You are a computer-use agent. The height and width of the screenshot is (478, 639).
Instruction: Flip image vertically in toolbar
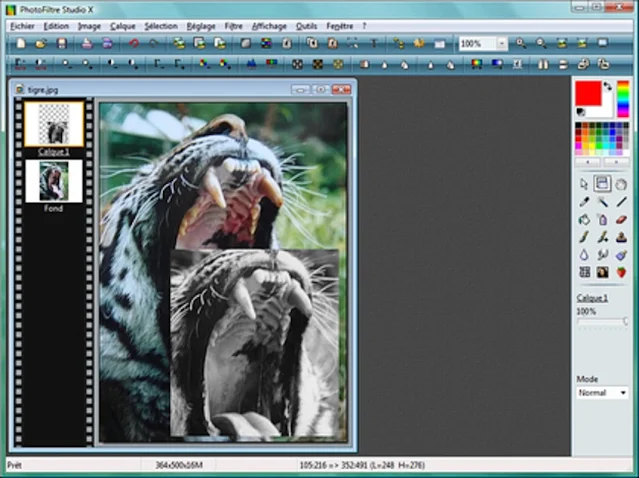click(x=563, y=64)
